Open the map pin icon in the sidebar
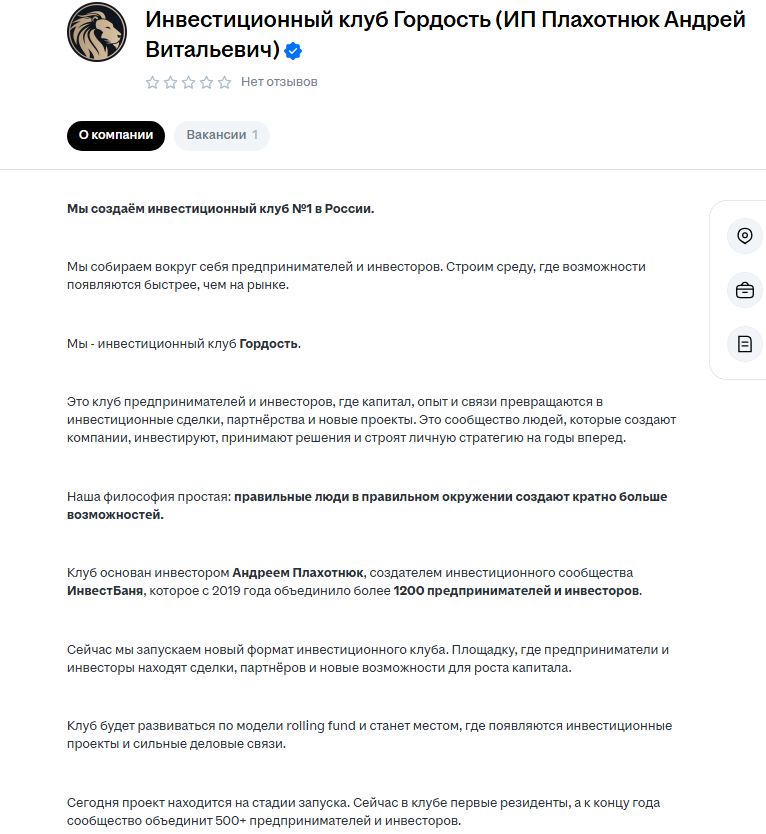This screenshot has height=834, width=766. (744, 237)
